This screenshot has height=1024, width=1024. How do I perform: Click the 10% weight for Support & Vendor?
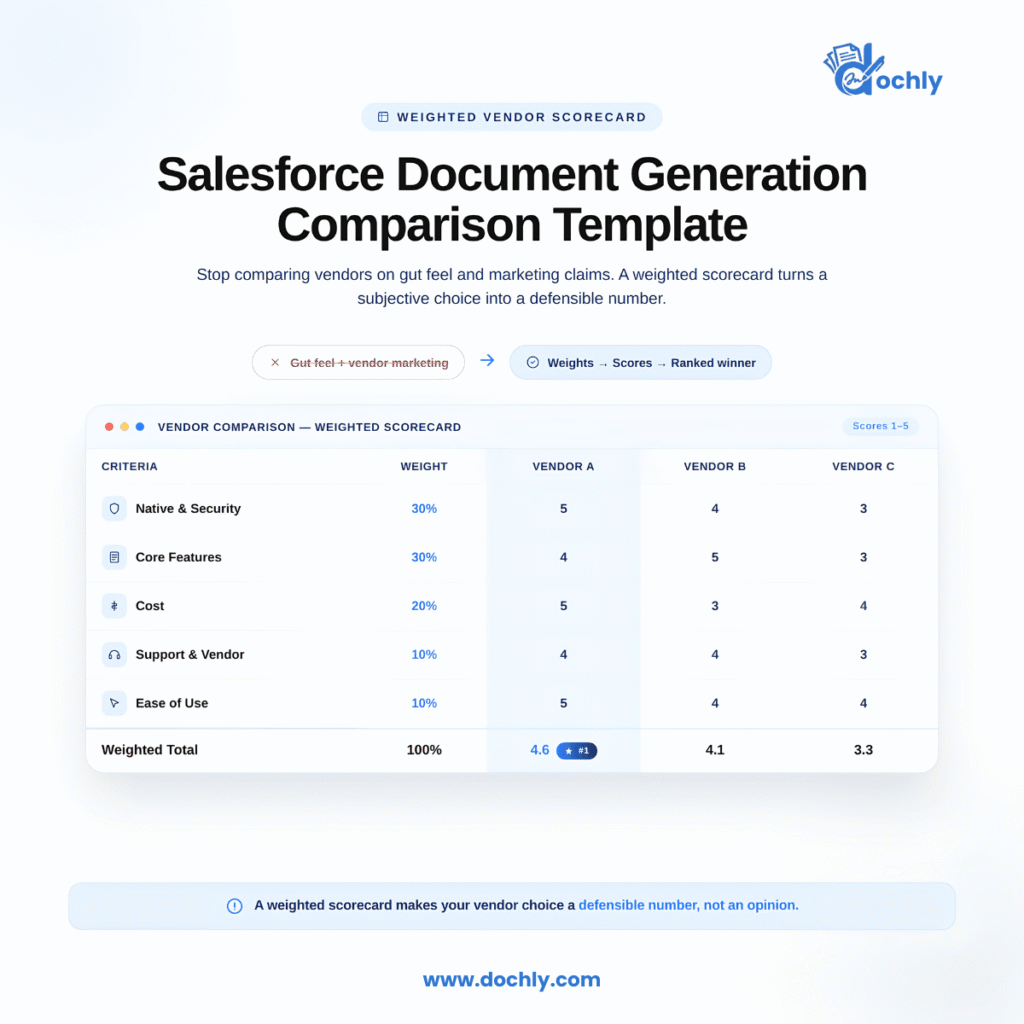click(x=424, y=654)
